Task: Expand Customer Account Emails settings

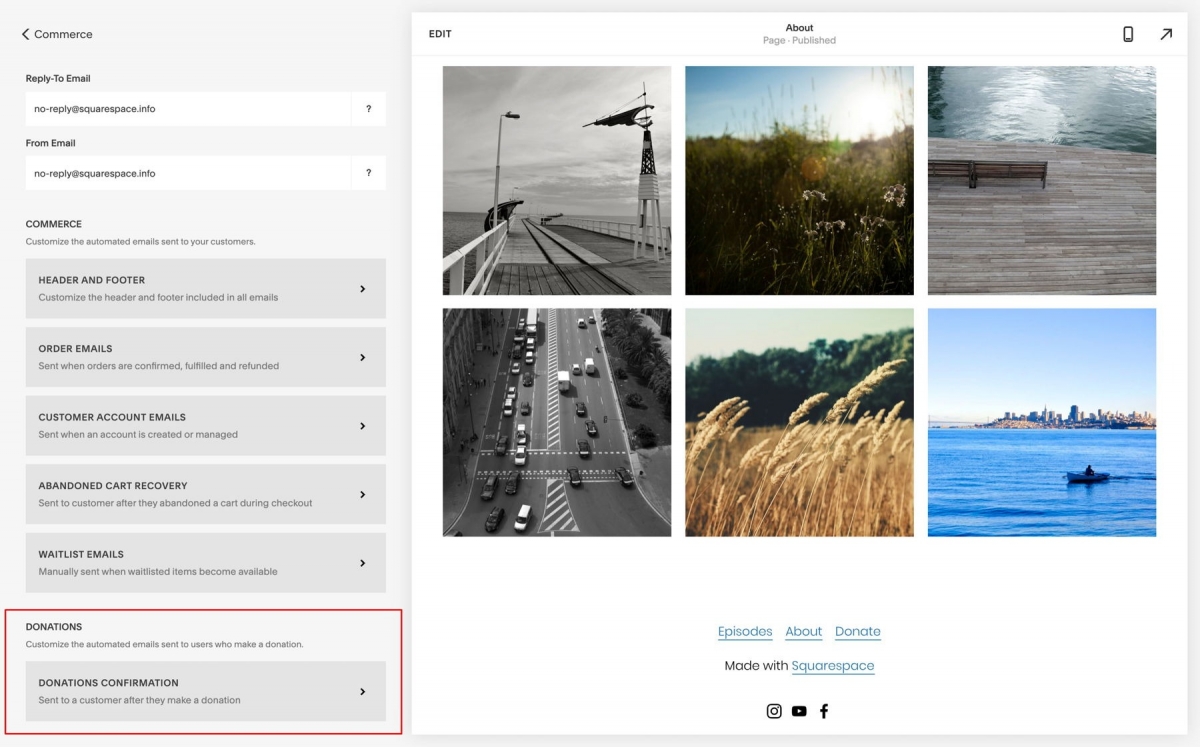Action: pyautogui.click(x=205, y=425)
